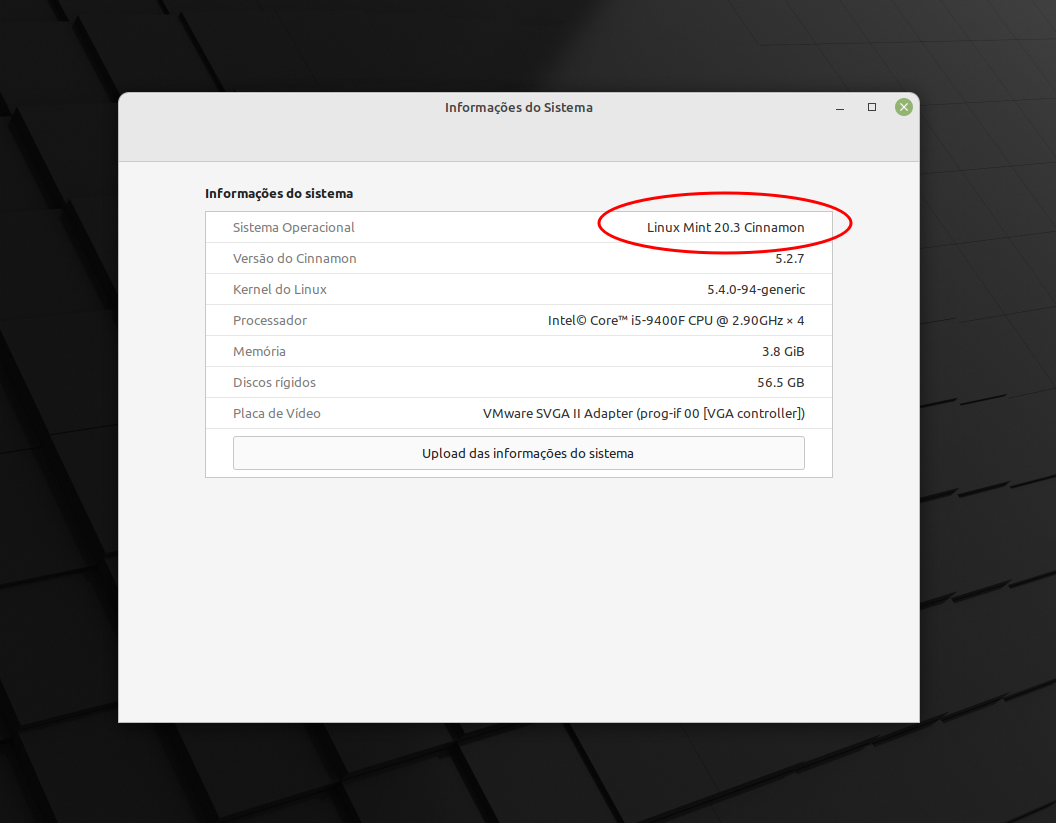Select the Memória row label
This screenshot has width=1056, height=823.
pos(259,351)
